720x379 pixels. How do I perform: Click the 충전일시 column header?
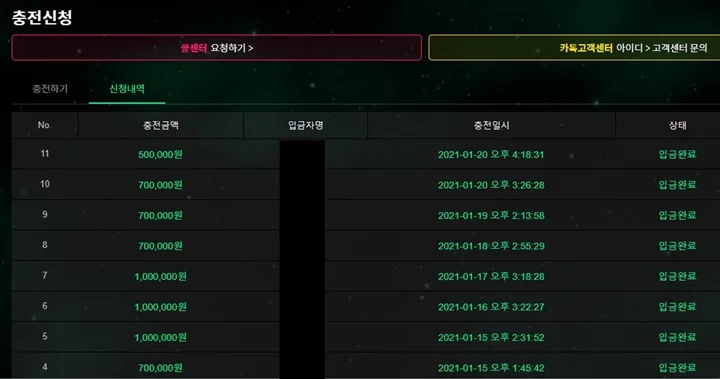491,125
